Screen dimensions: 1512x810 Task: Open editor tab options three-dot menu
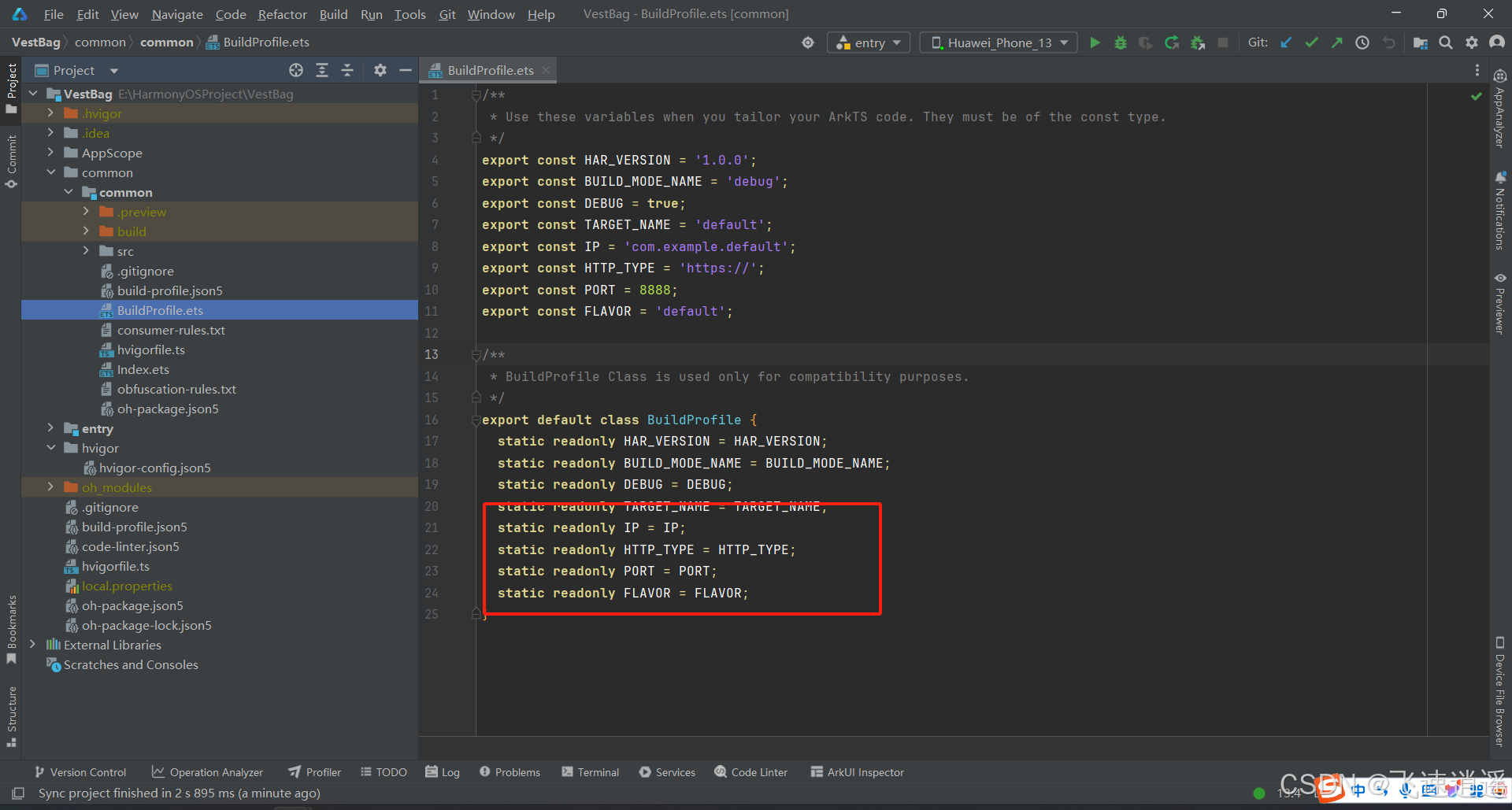point(1477,70)
